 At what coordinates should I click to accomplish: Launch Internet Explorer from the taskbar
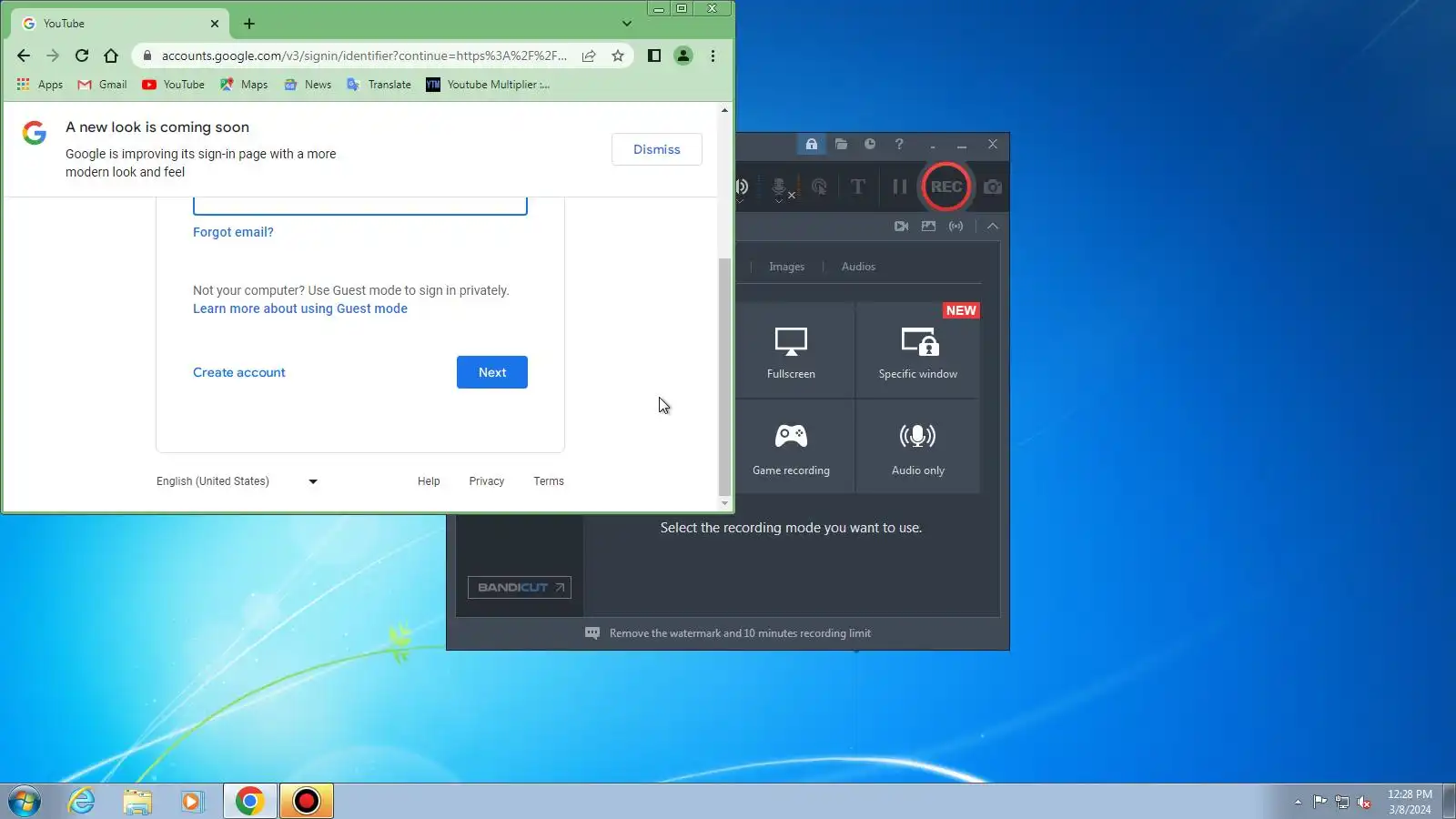click(81, 801)
